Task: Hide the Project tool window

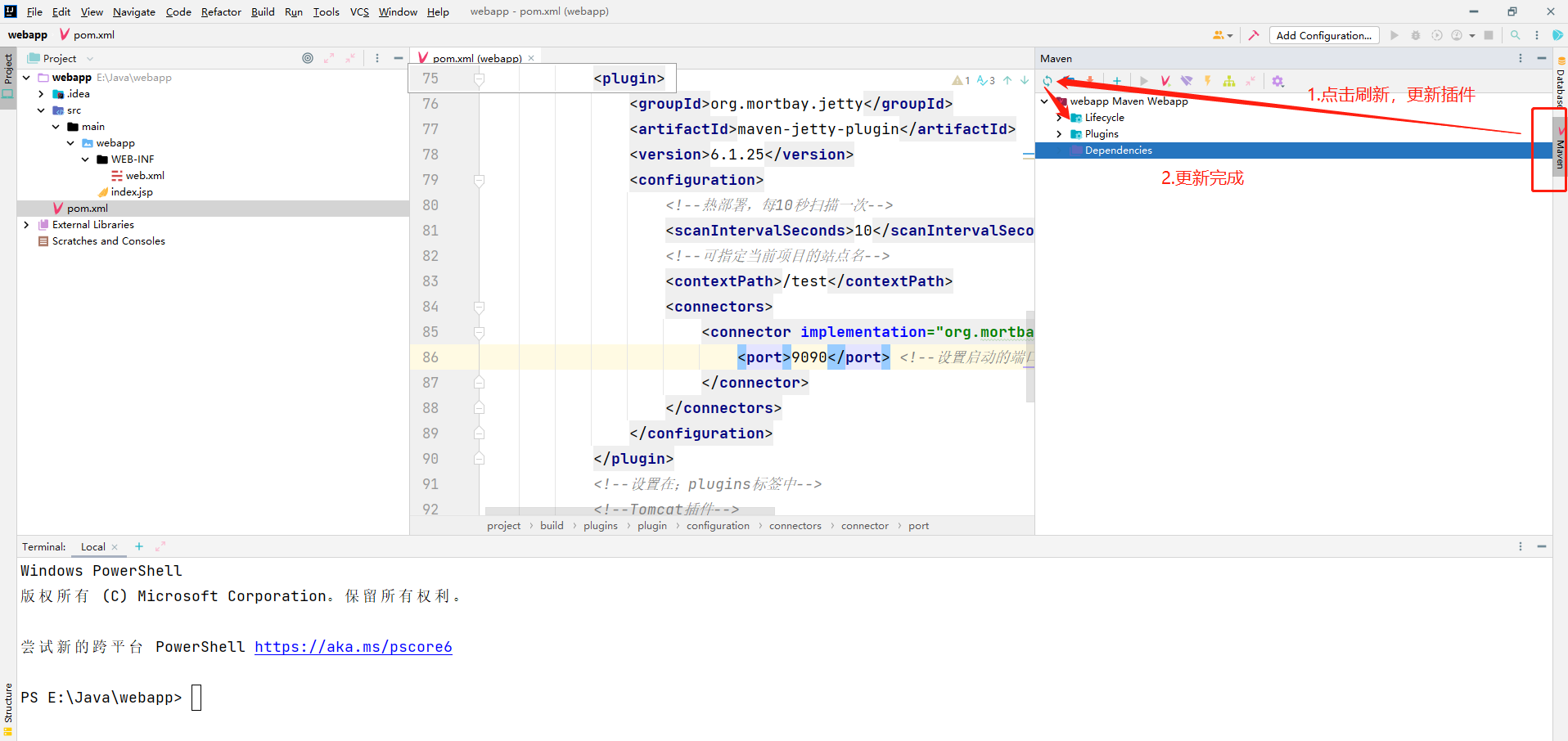Action: [x=399, y=58]
